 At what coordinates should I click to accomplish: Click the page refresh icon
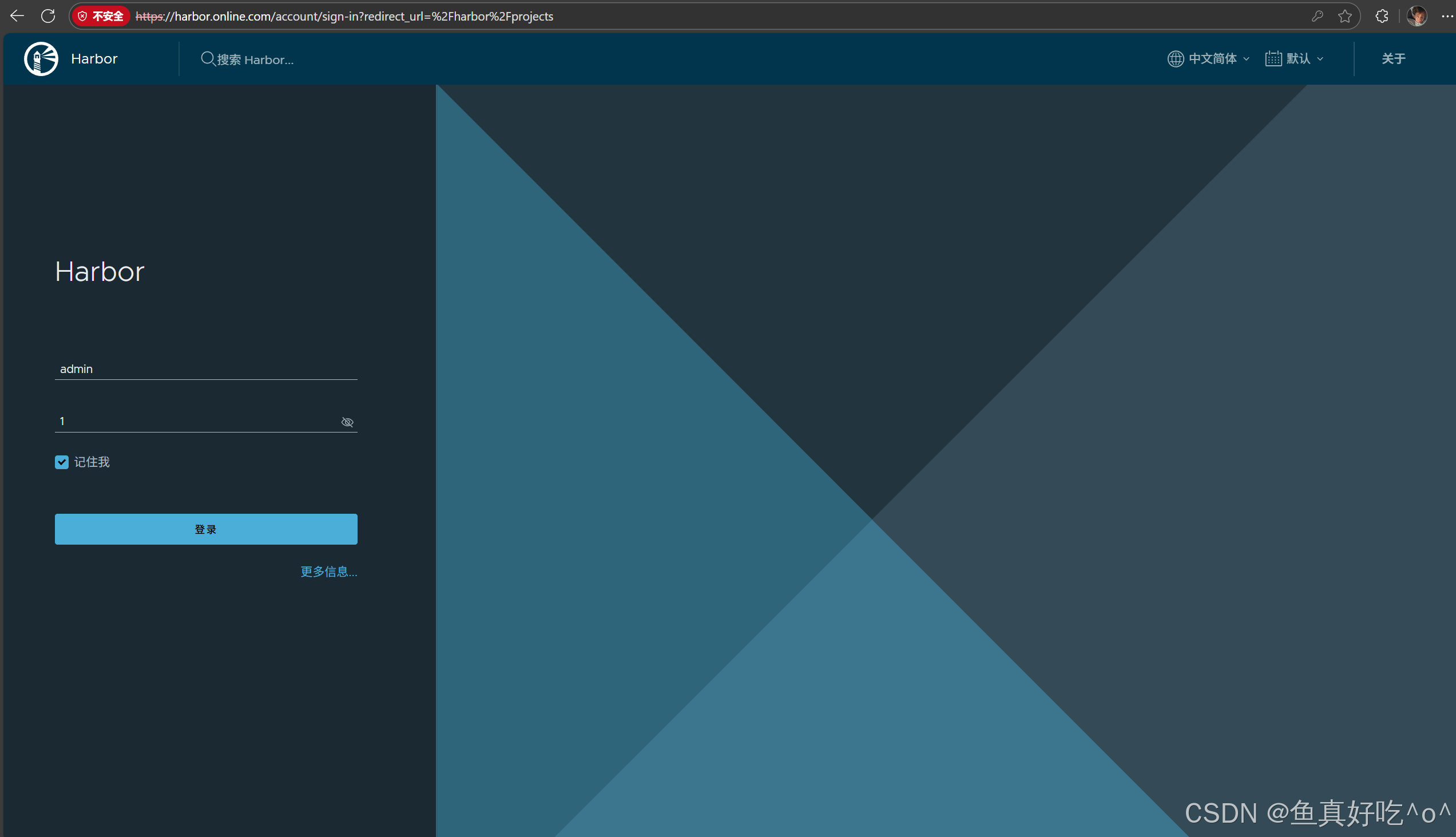[48, 15]
